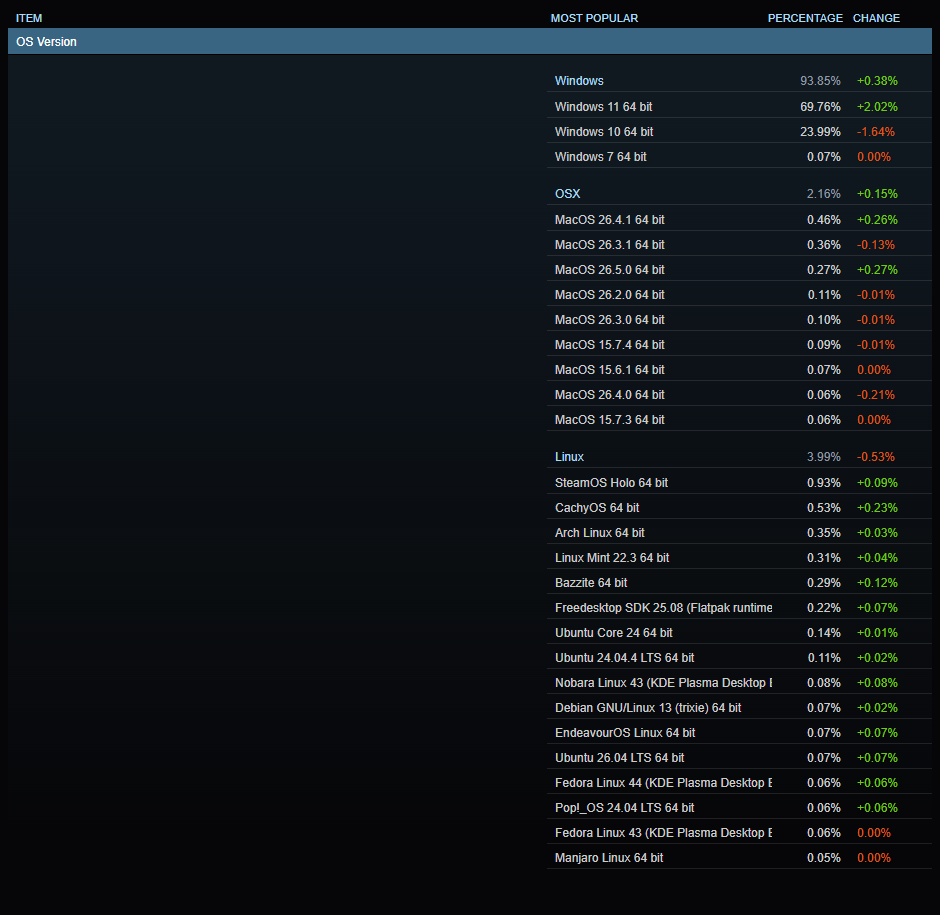Select the Windows 7 64 bit row
This screenshot has height=915, width=940.
(739, 156)
